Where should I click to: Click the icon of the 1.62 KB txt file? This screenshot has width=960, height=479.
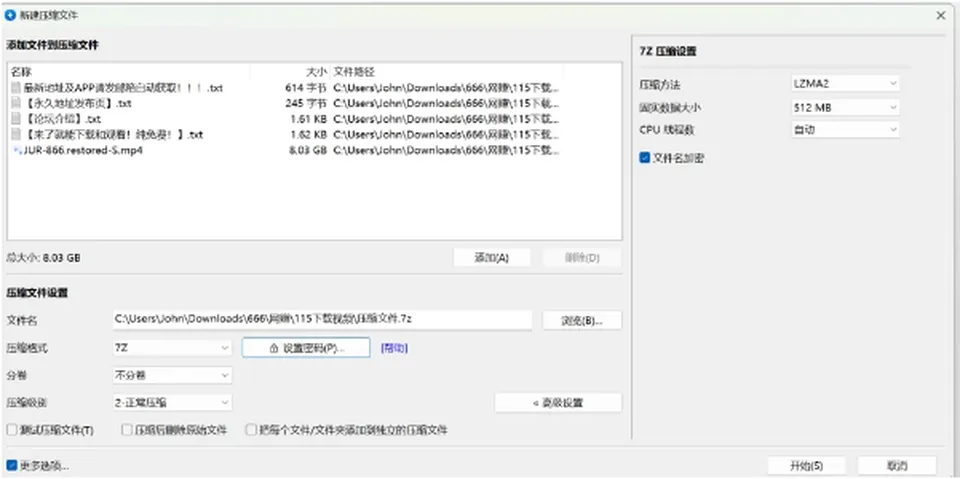[17, 135]
